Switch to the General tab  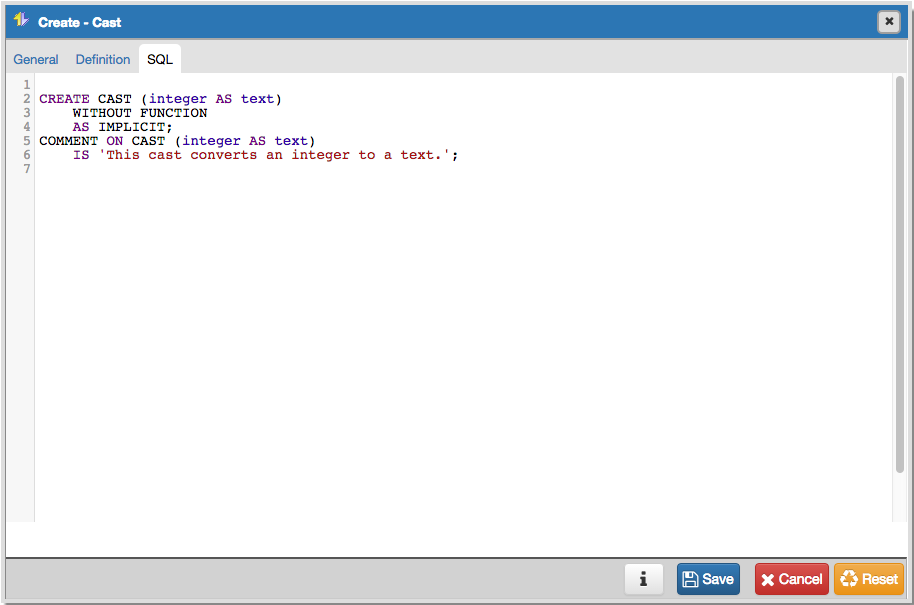pyautogui.click(x=36, y=59)
